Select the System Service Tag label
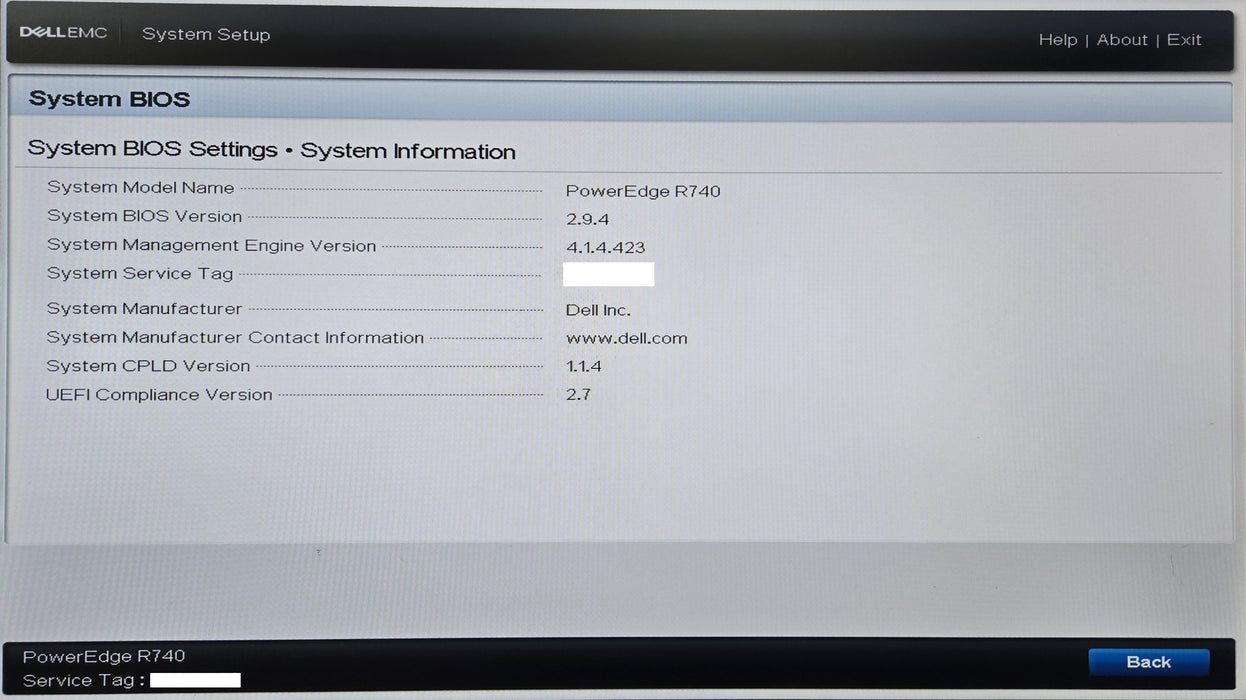Viewport: 1246px width, 700px height. [140, 273]
